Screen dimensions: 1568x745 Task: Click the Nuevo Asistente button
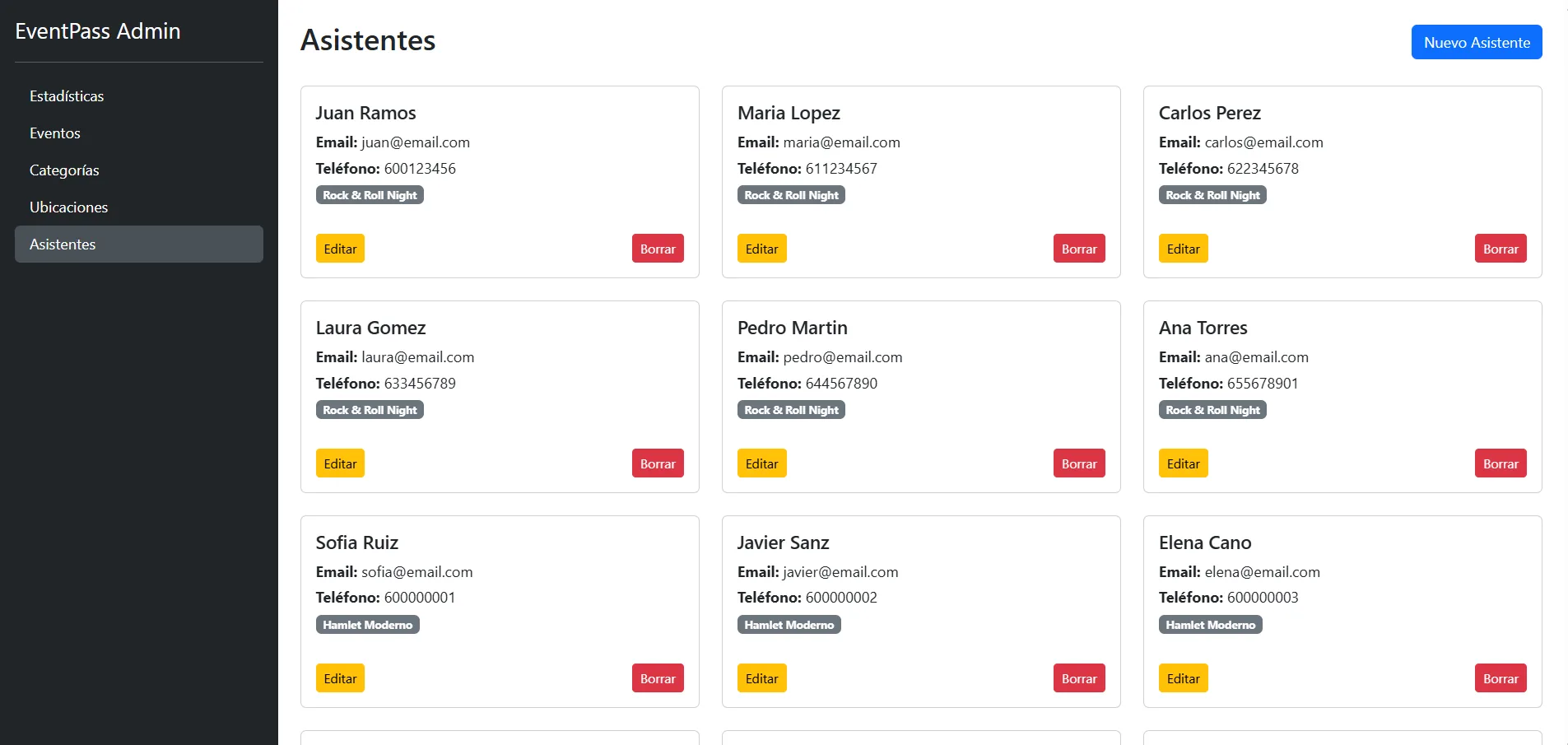click(x=1477, y=42)
